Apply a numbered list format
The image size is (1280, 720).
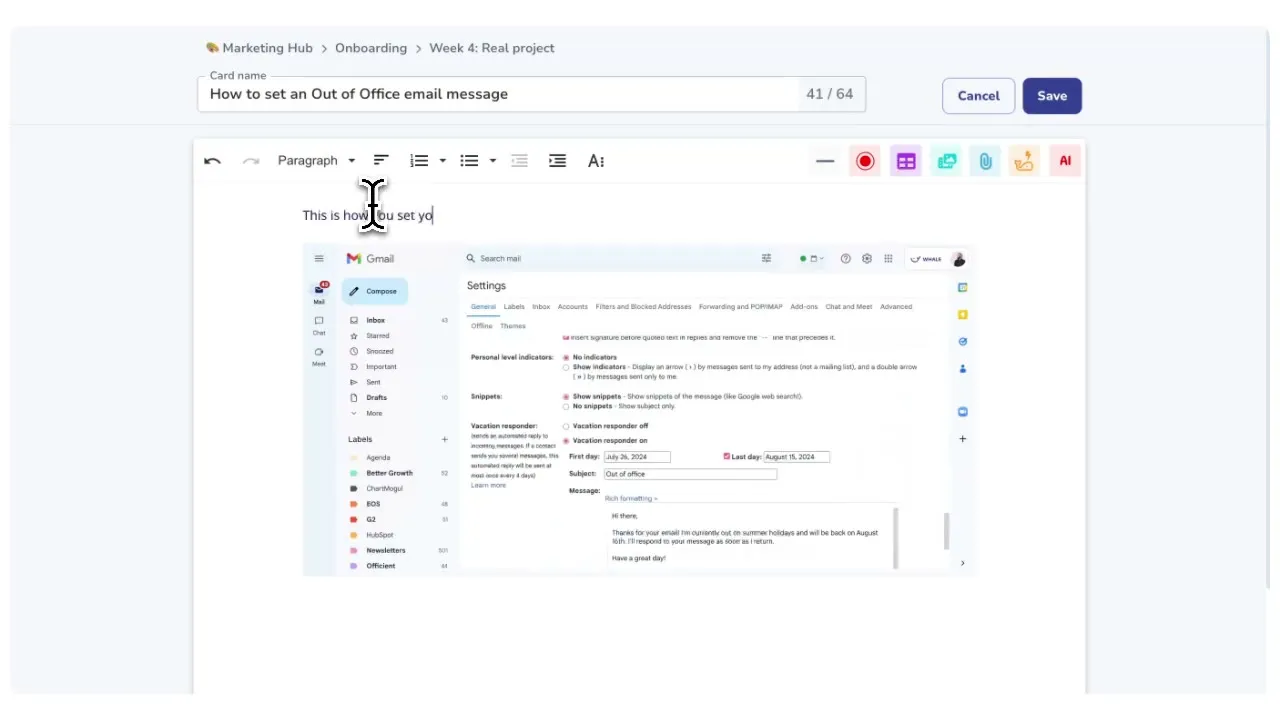click(x=419, y=161)
